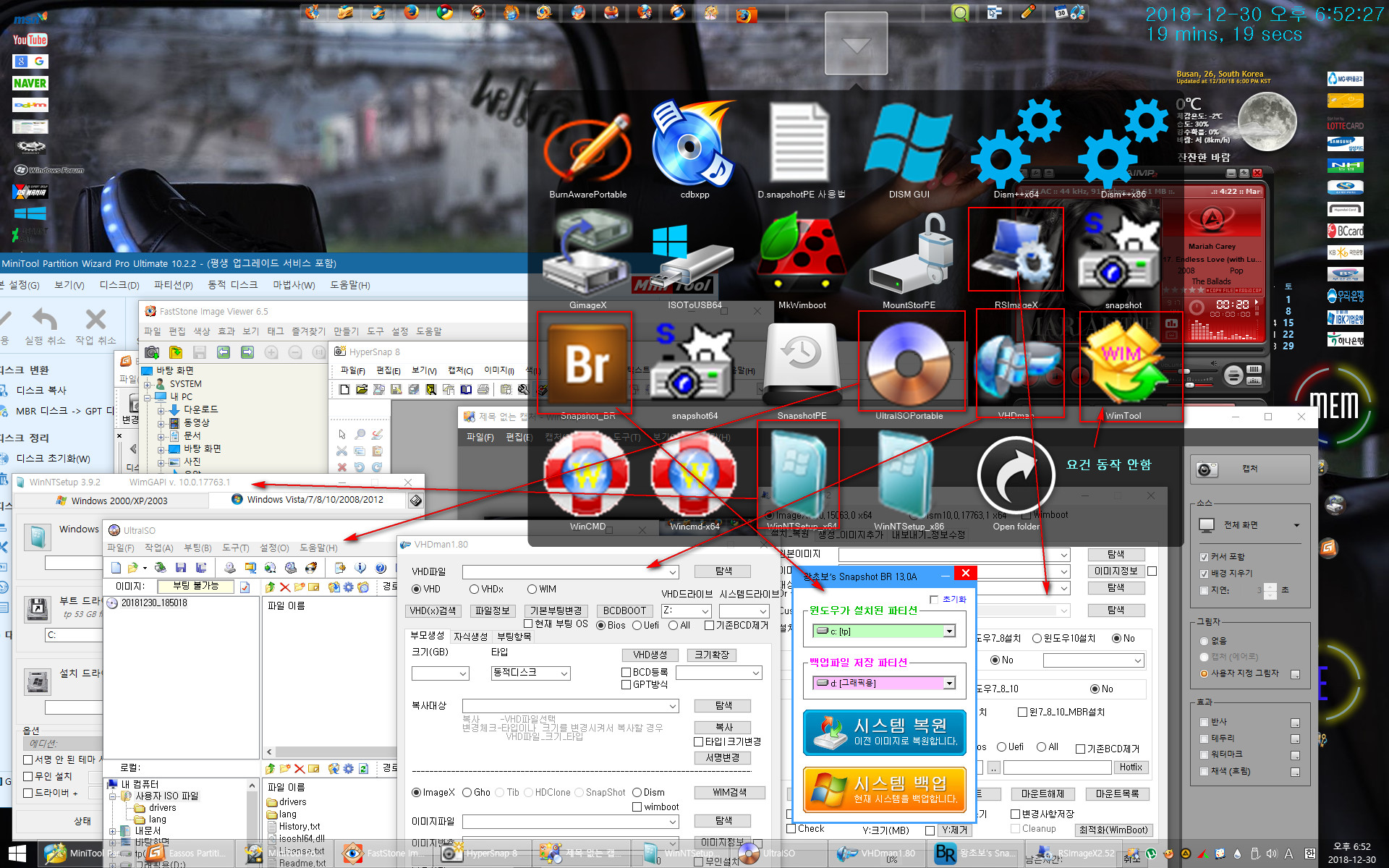Screen dimensions: 1389x868
Task: Launch BurnAwarePortable from the launcher popup
Action: tap(587, 148)
